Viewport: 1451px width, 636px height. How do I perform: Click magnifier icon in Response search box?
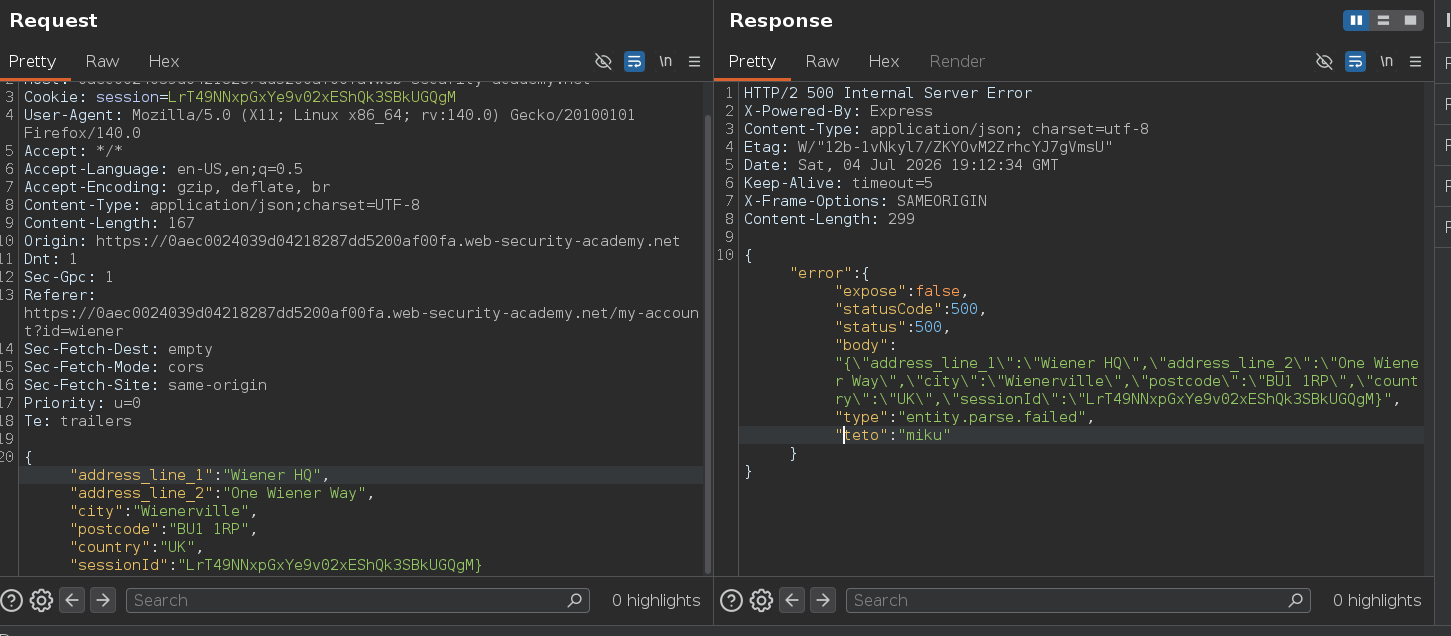(x=1295, y=600)
